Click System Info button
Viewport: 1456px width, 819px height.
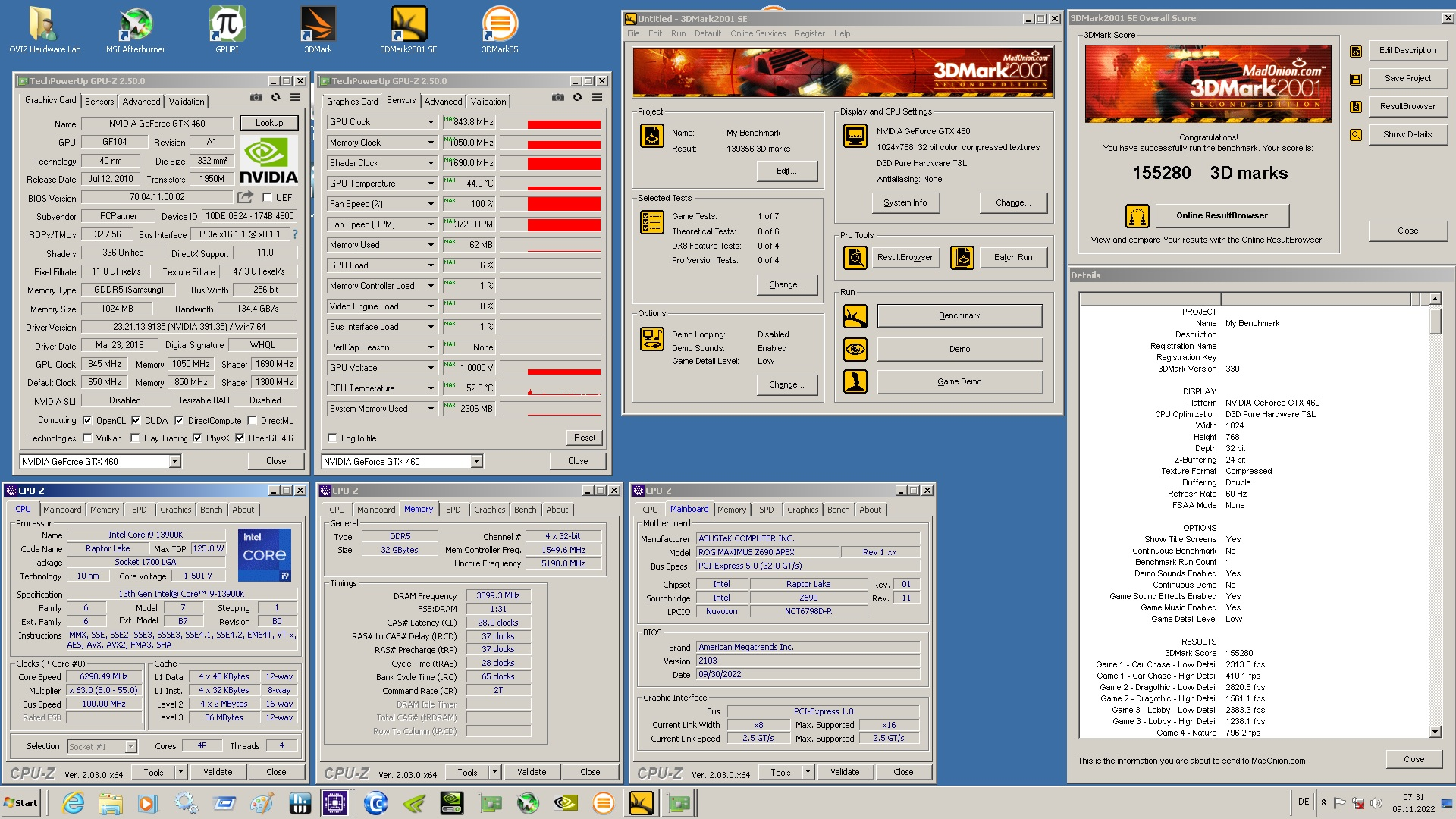[x=905, y=202]
